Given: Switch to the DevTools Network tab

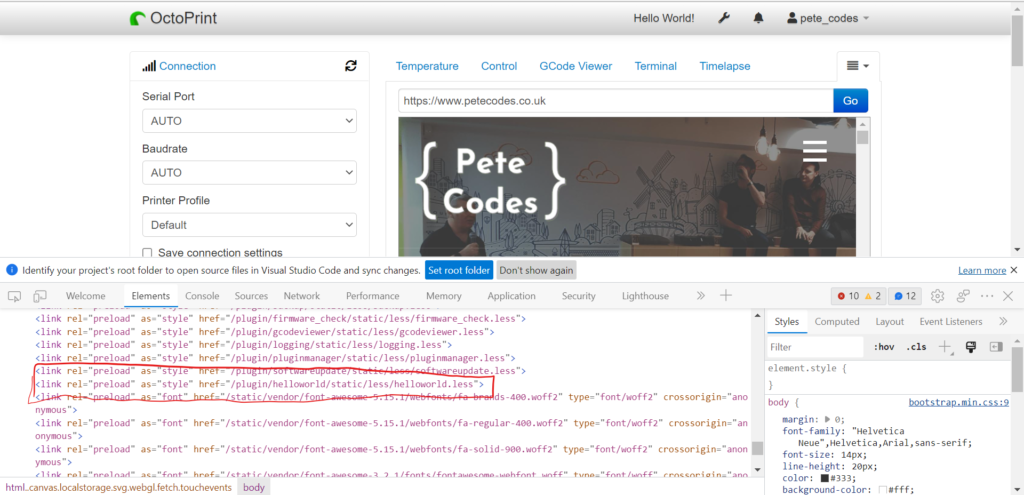Looking at the screenshot, I should coord(302,296).
